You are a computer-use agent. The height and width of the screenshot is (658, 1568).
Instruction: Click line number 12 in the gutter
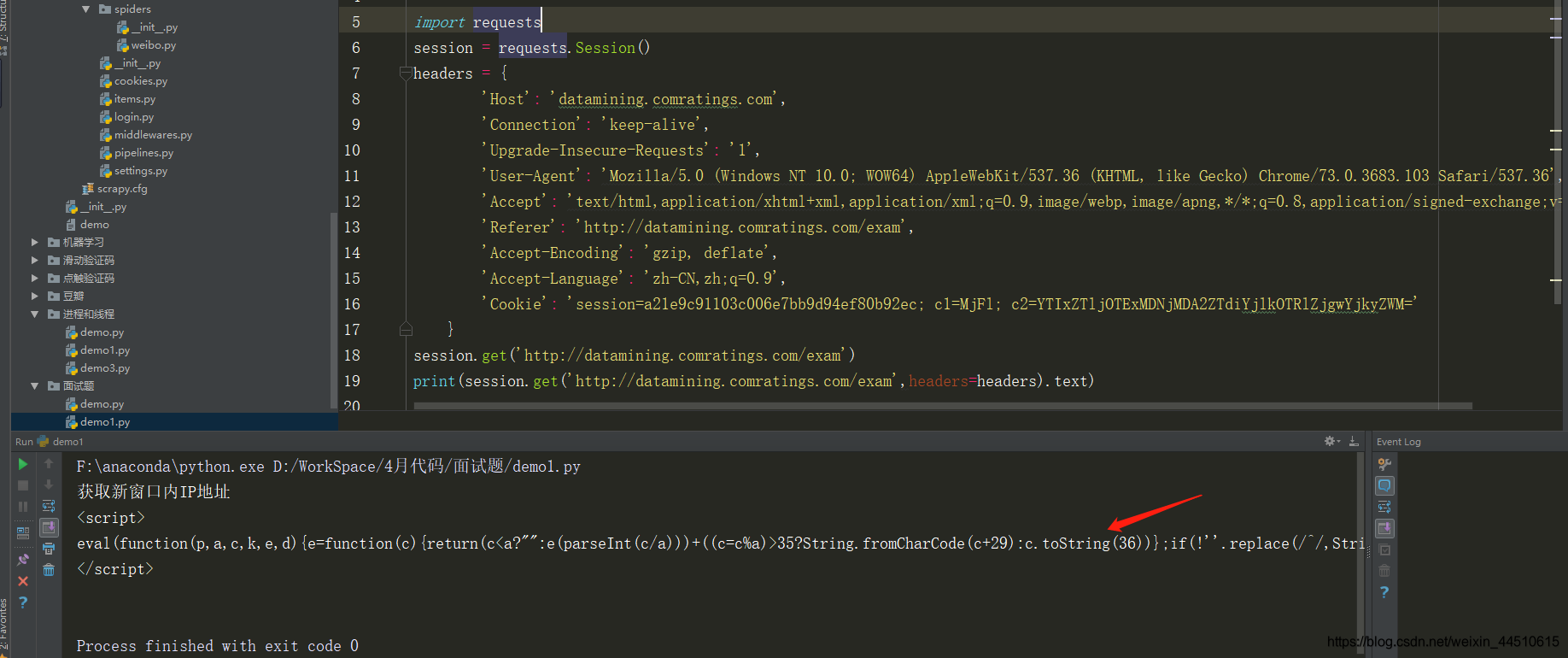tap(352, 202)
